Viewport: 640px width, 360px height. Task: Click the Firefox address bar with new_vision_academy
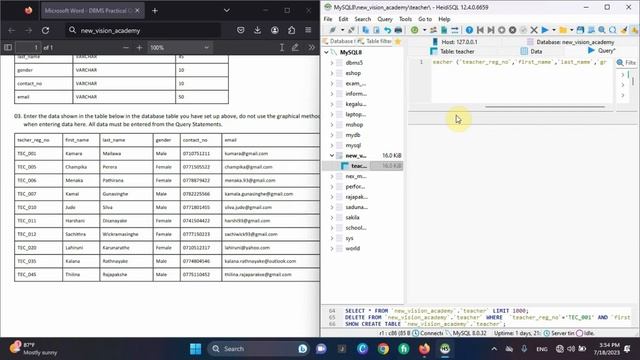tap(144, 30)
